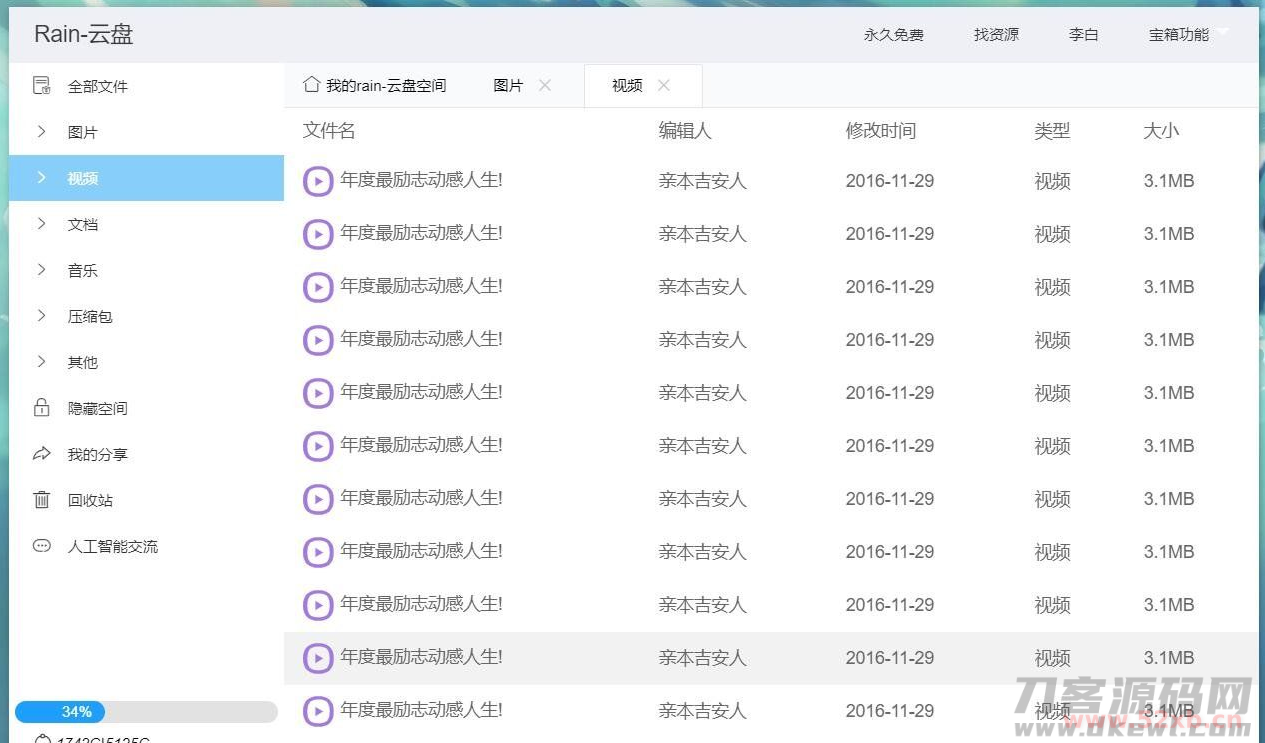Image resolution: width=1265 pixels, height=743 pixels.
Task: Click the play icon of the highlighted video row
Action: click(318, 658)
